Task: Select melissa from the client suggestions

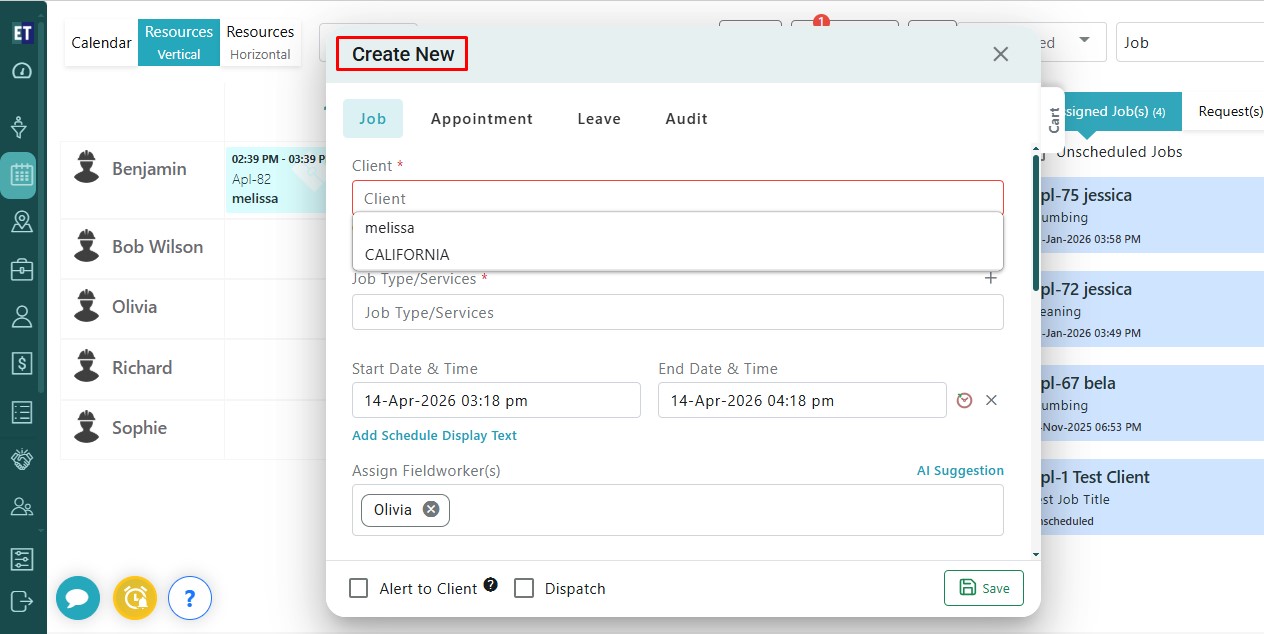Action: click(390, 228)
